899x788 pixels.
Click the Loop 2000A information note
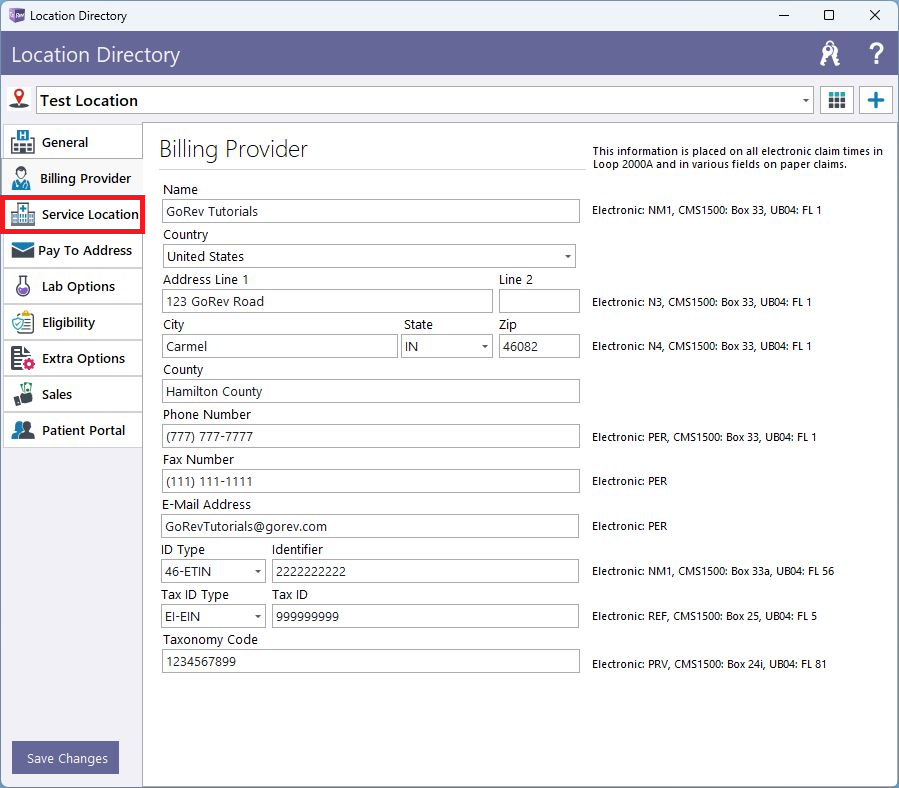tap(737, 157)
